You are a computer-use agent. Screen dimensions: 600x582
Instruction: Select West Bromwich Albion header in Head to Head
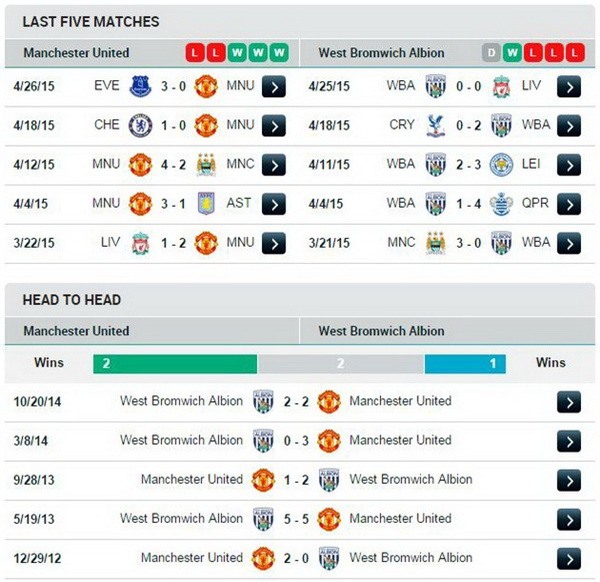point(381,330)
